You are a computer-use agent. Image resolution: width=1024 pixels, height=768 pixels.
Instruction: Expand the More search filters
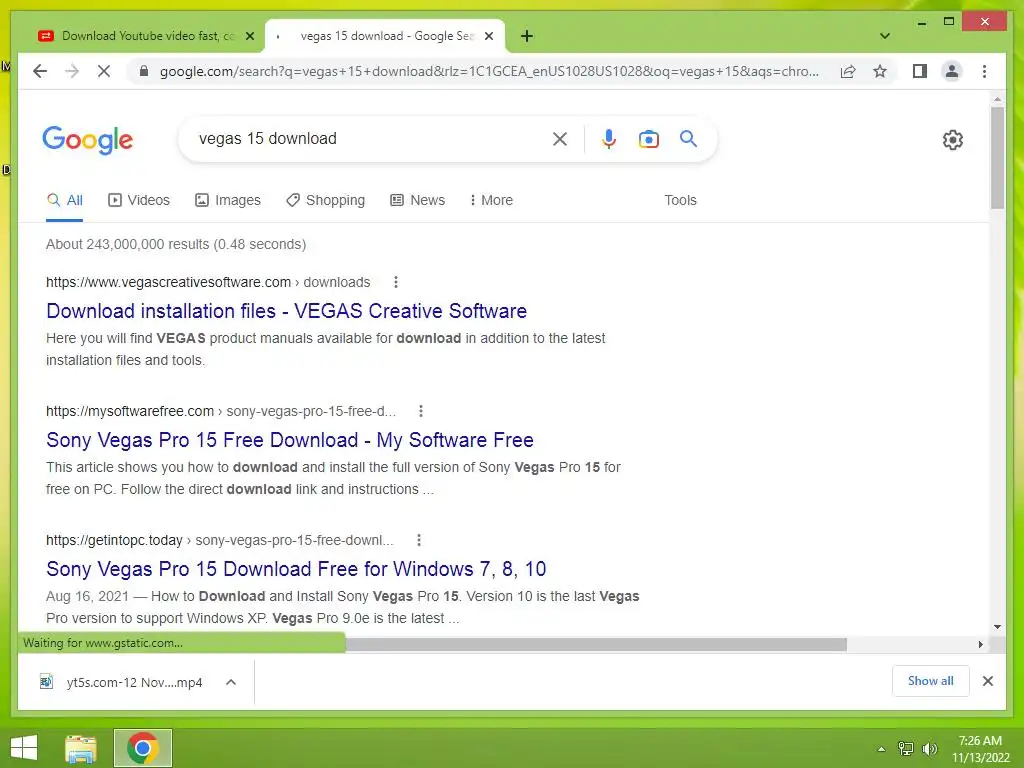click(491, 200)
